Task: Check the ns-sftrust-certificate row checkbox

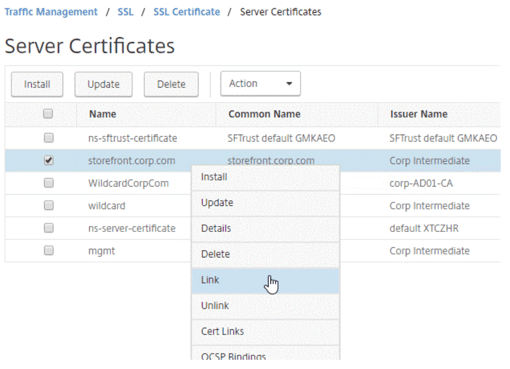Action: point(49,138)
